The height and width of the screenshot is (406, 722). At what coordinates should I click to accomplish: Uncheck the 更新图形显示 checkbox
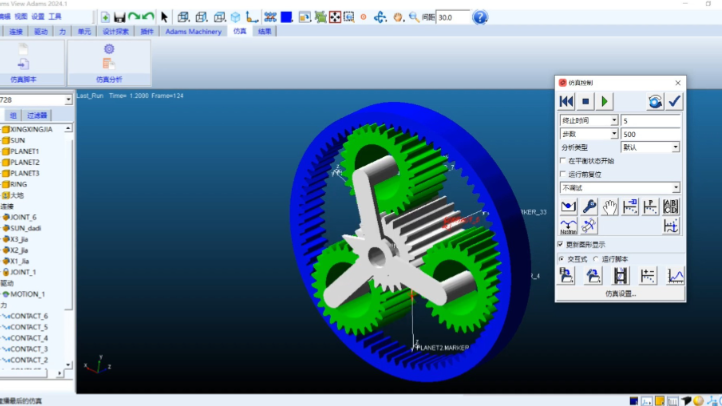pos(562,243)
